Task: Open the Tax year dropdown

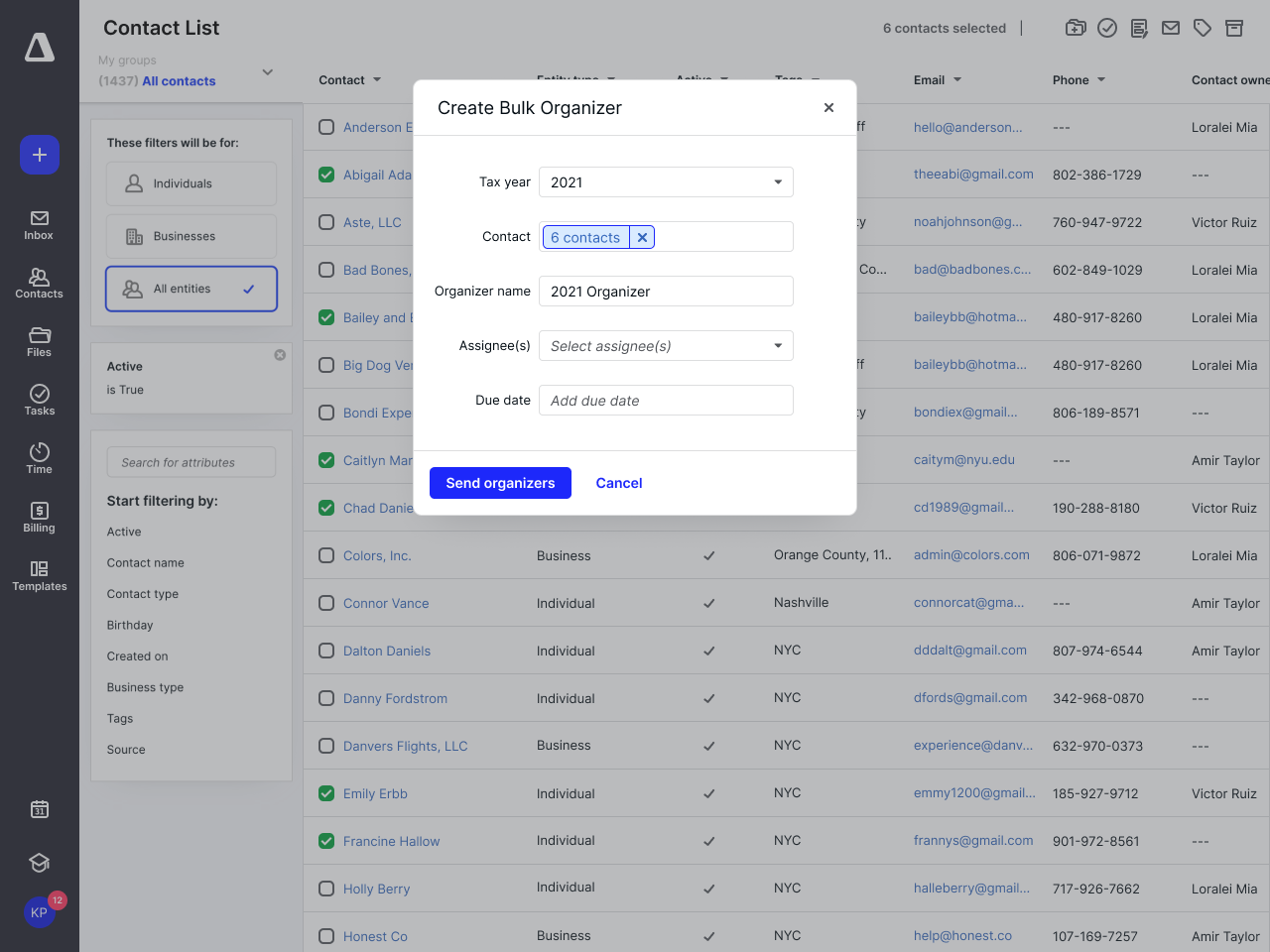Action: pyautogui.click(x=666, y=182)
